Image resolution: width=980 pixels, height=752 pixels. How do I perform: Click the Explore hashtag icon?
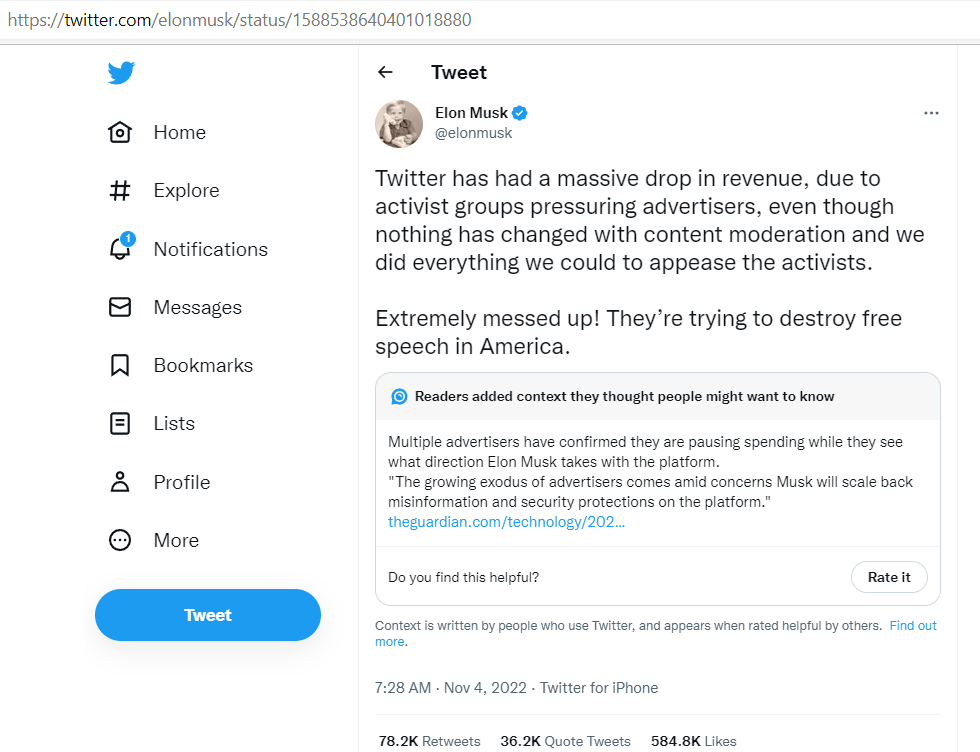click(x=120, y=190)
